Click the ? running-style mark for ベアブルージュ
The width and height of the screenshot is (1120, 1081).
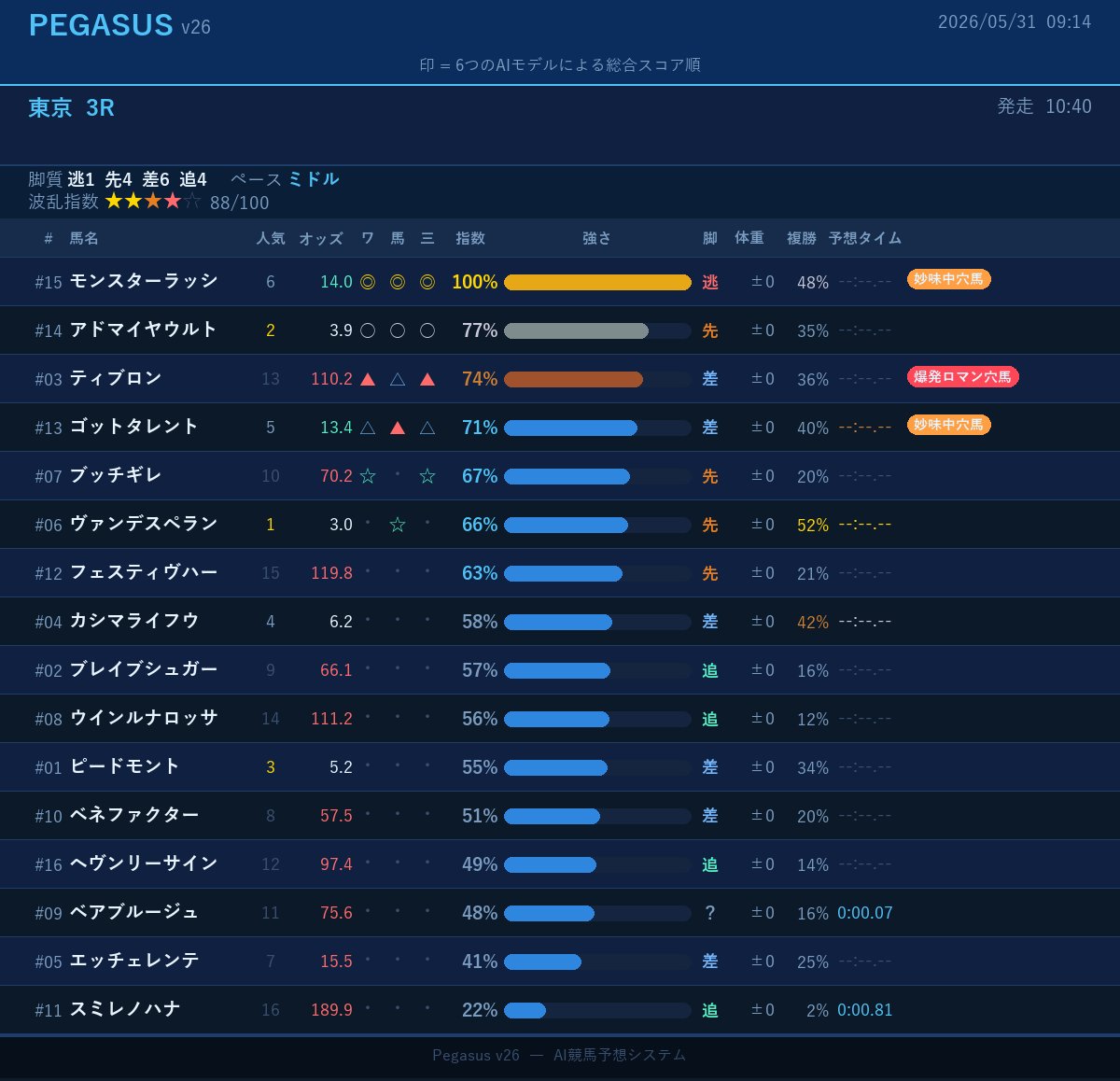pyautogui.click(x=710, y=913)
